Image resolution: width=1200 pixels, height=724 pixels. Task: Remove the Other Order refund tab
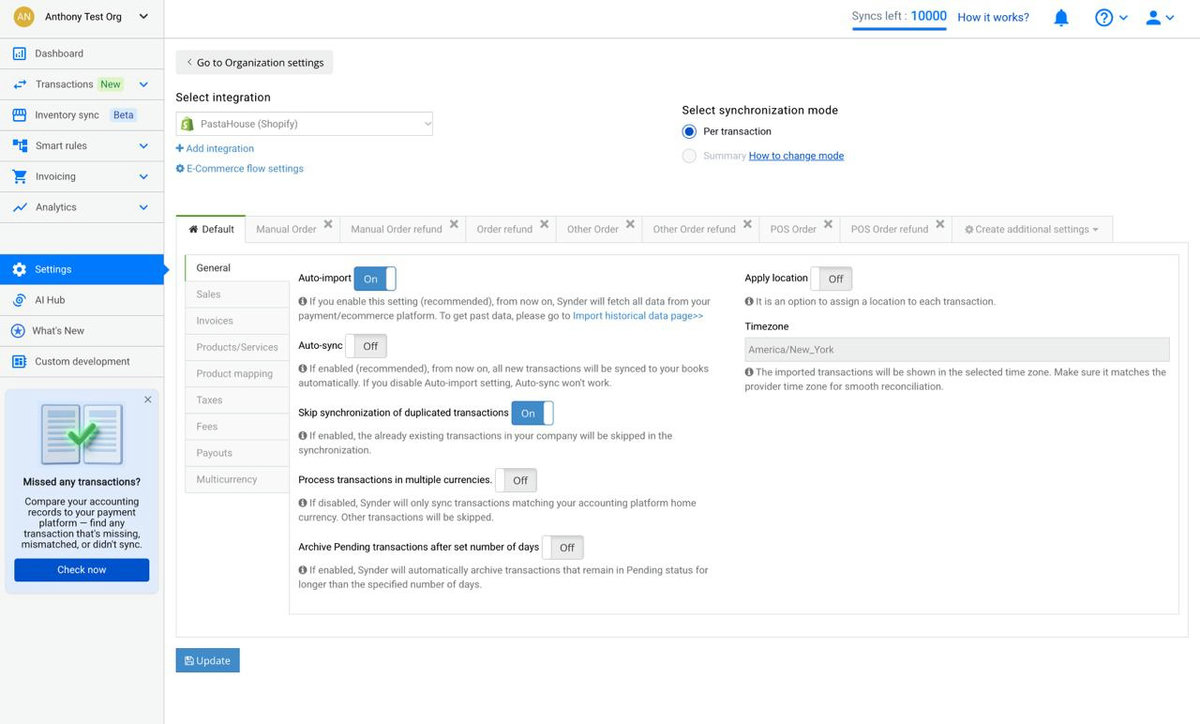coord(747,225)
